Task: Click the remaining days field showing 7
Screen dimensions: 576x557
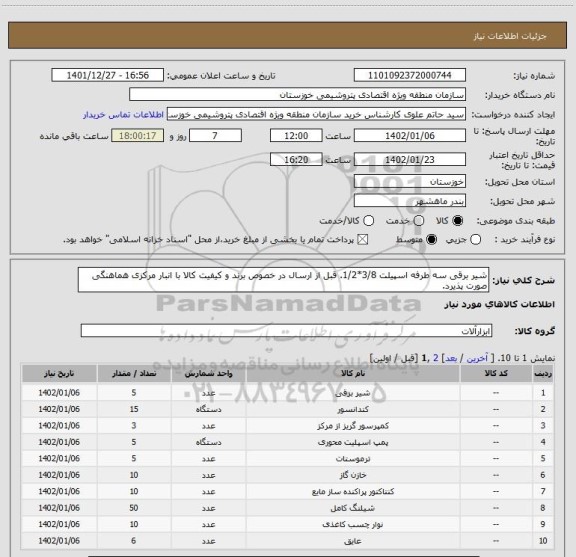Action: pyautogui.click(x=215, y=136)
